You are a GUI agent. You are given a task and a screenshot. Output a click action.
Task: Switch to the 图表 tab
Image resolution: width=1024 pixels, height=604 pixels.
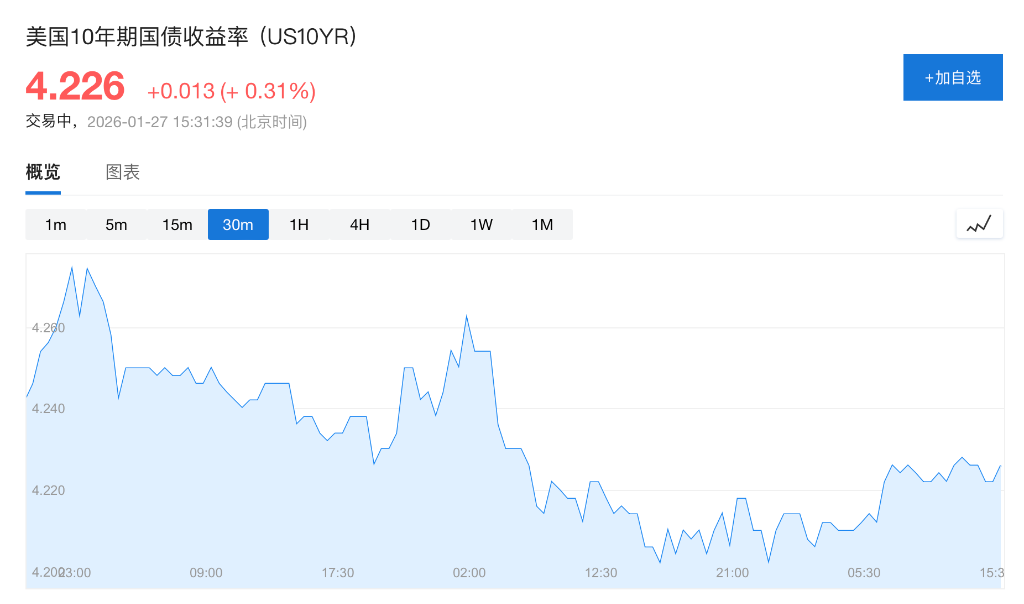point(122,171)
